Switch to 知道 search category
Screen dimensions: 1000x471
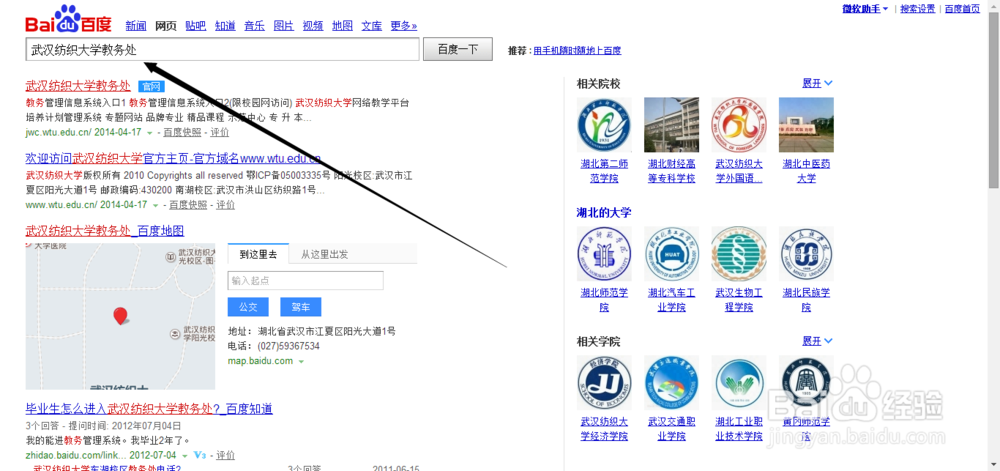tap(225, 26)
